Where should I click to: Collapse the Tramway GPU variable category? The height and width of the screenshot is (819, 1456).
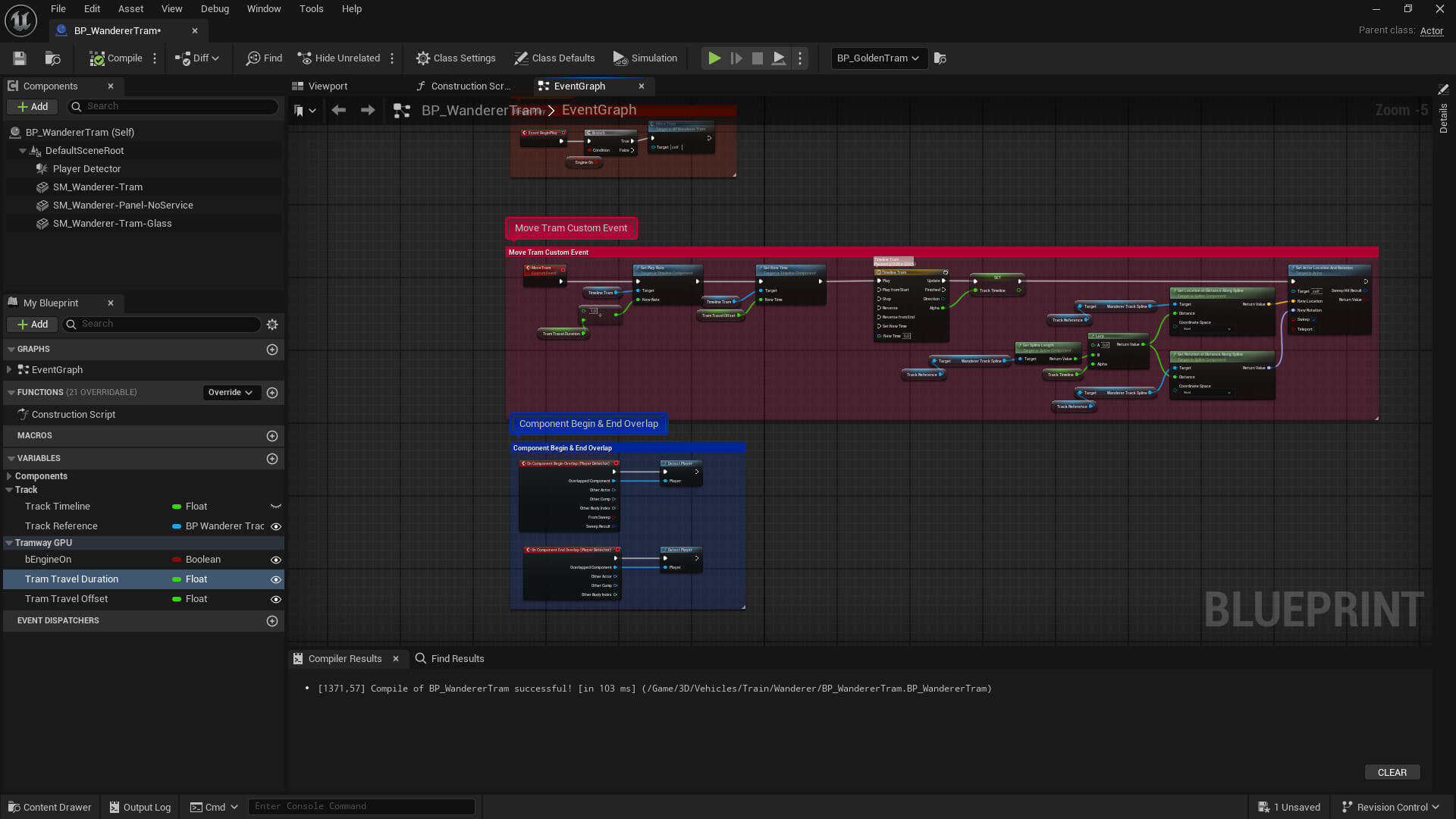pos(8,542)
